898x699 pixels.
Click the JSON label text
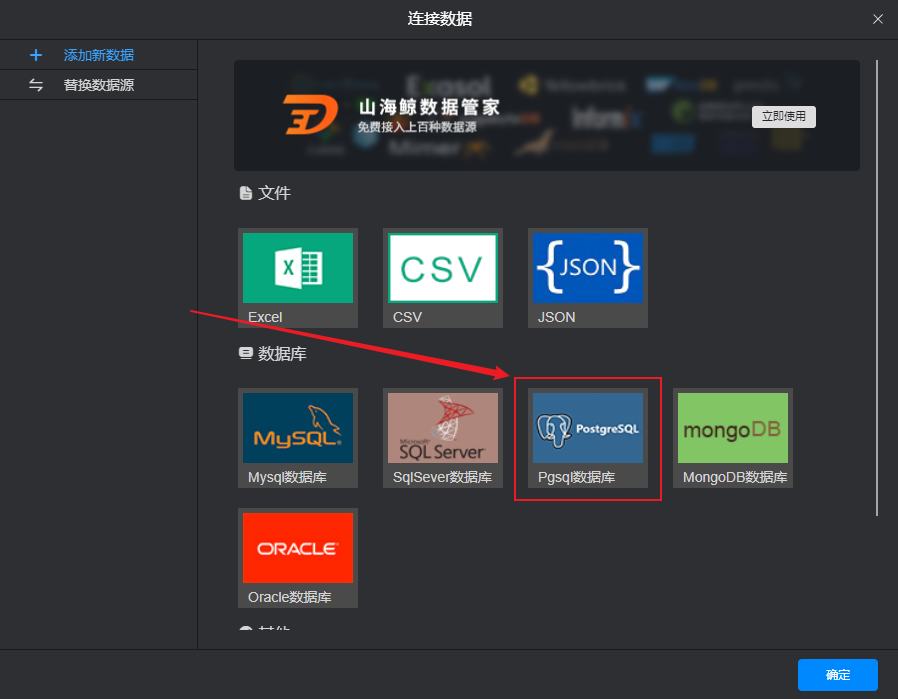[556, 317]
